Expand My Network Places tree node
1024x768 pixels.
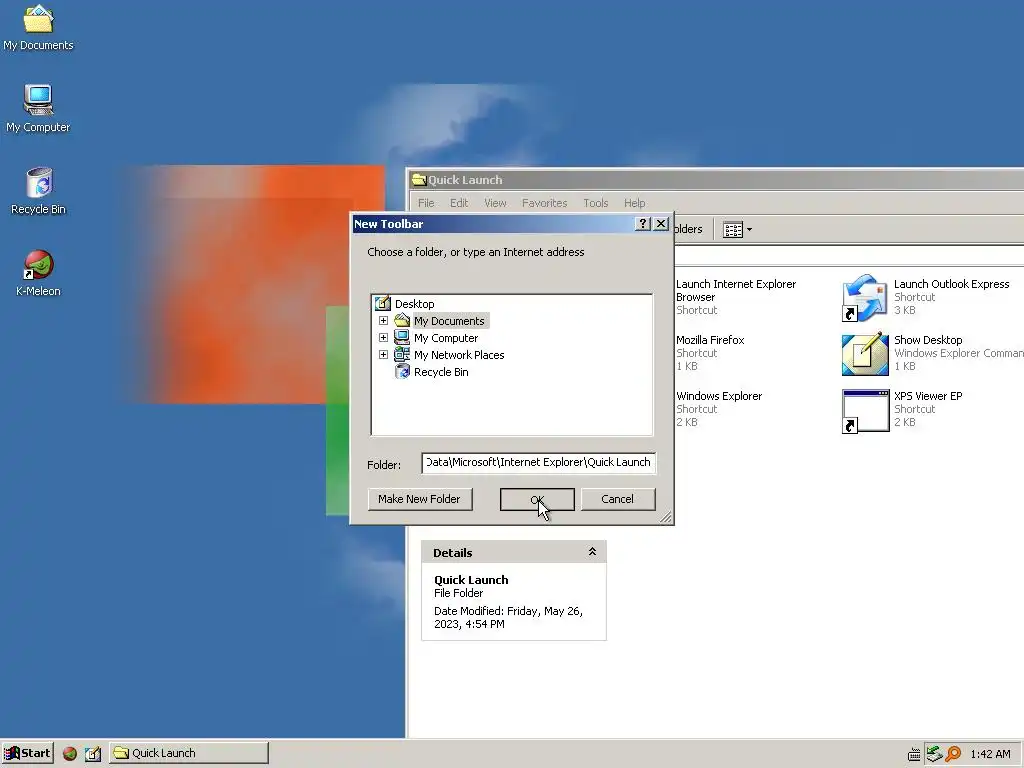coord(383,355)
